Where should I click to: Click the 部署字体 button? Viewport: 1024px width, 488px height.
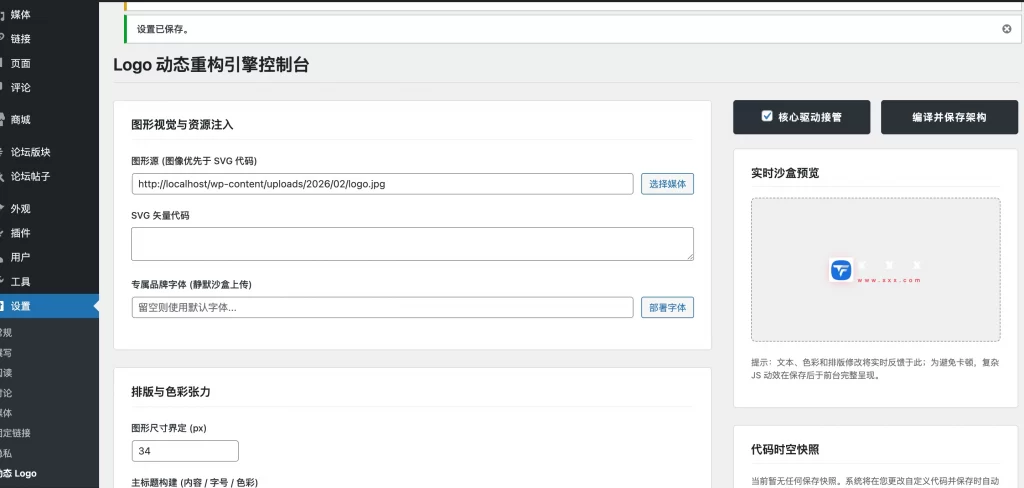(x=667, y=307)
